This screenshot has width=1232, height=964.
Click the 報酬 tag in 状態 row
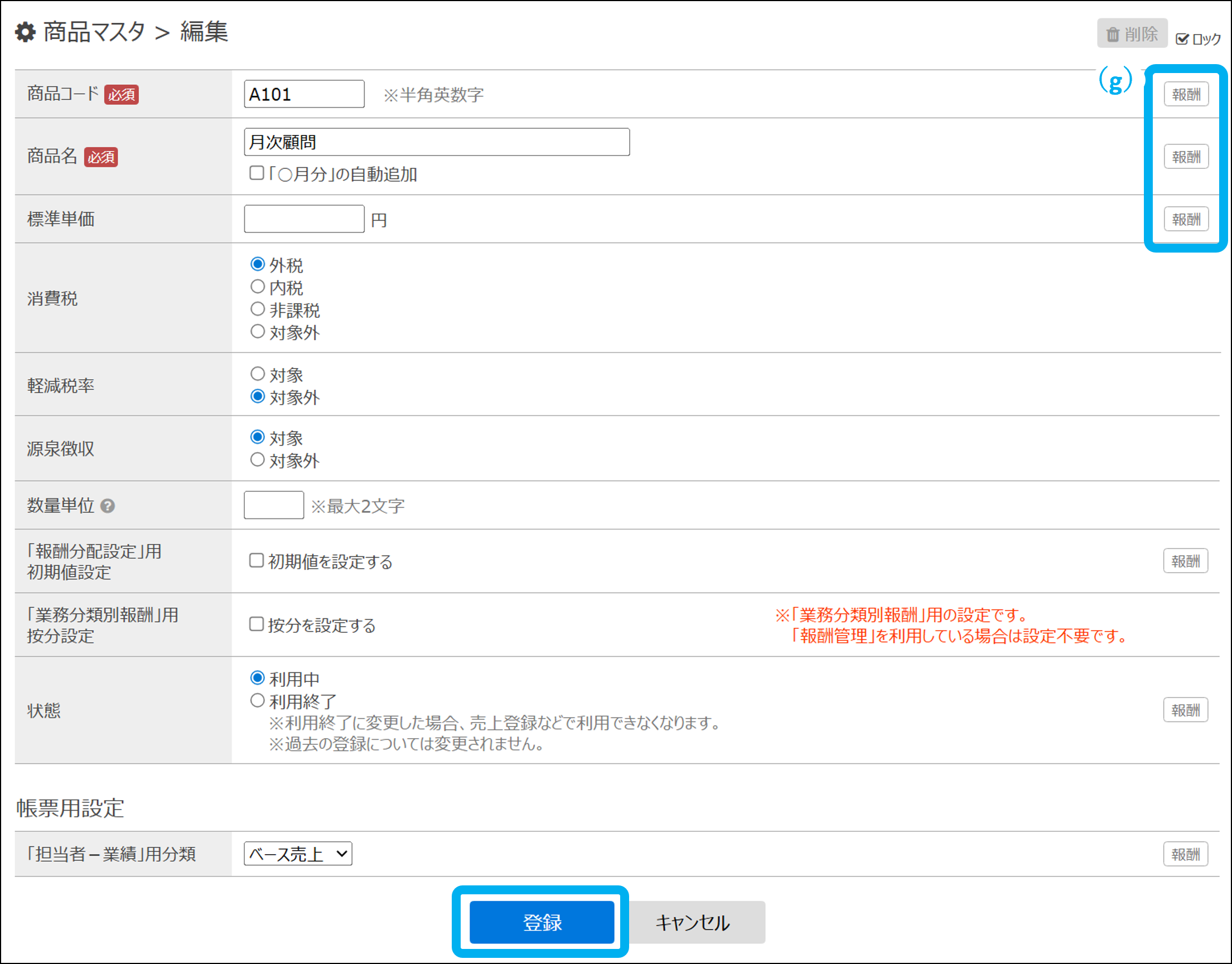pyautogui.click(x=1185, y=710)
